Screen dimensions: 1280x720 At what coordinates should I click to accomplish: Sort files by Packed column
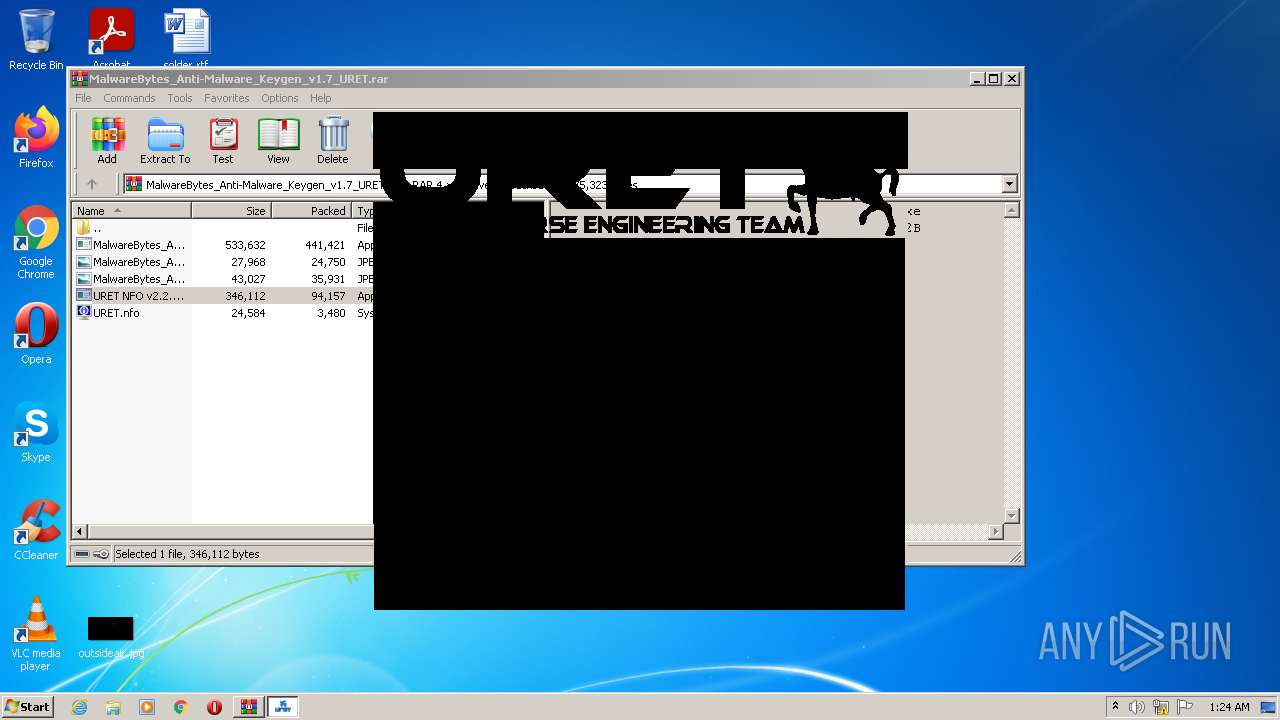pyautogui.click(x=311, y=210)
